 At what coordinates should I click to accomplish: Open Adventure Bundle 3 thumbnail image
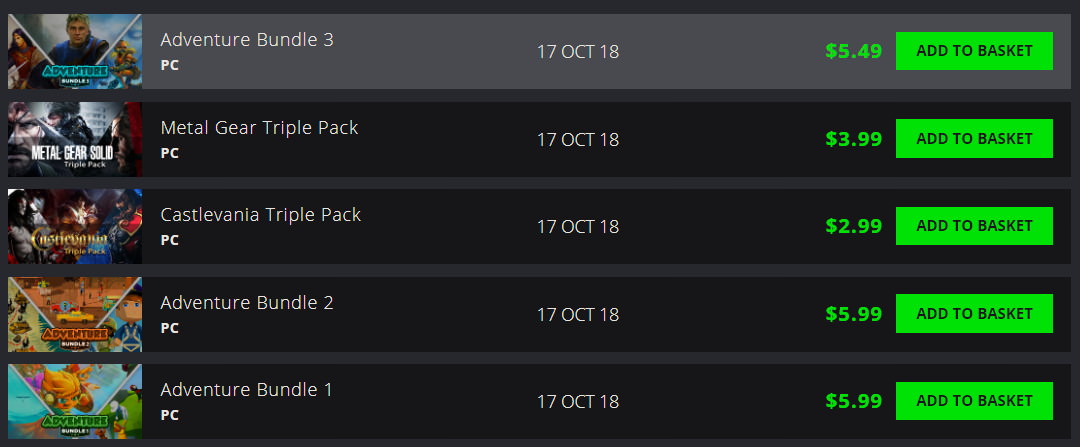75,52
